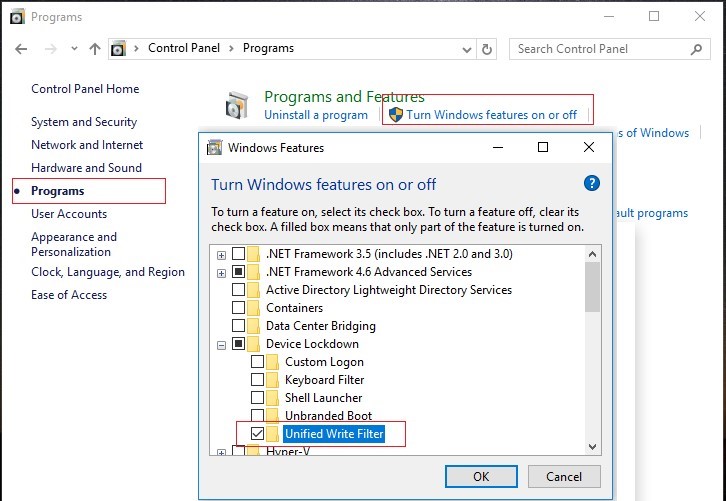Click the Windows Features dialog title icon
726x501 pixels.
pos(214,148)
